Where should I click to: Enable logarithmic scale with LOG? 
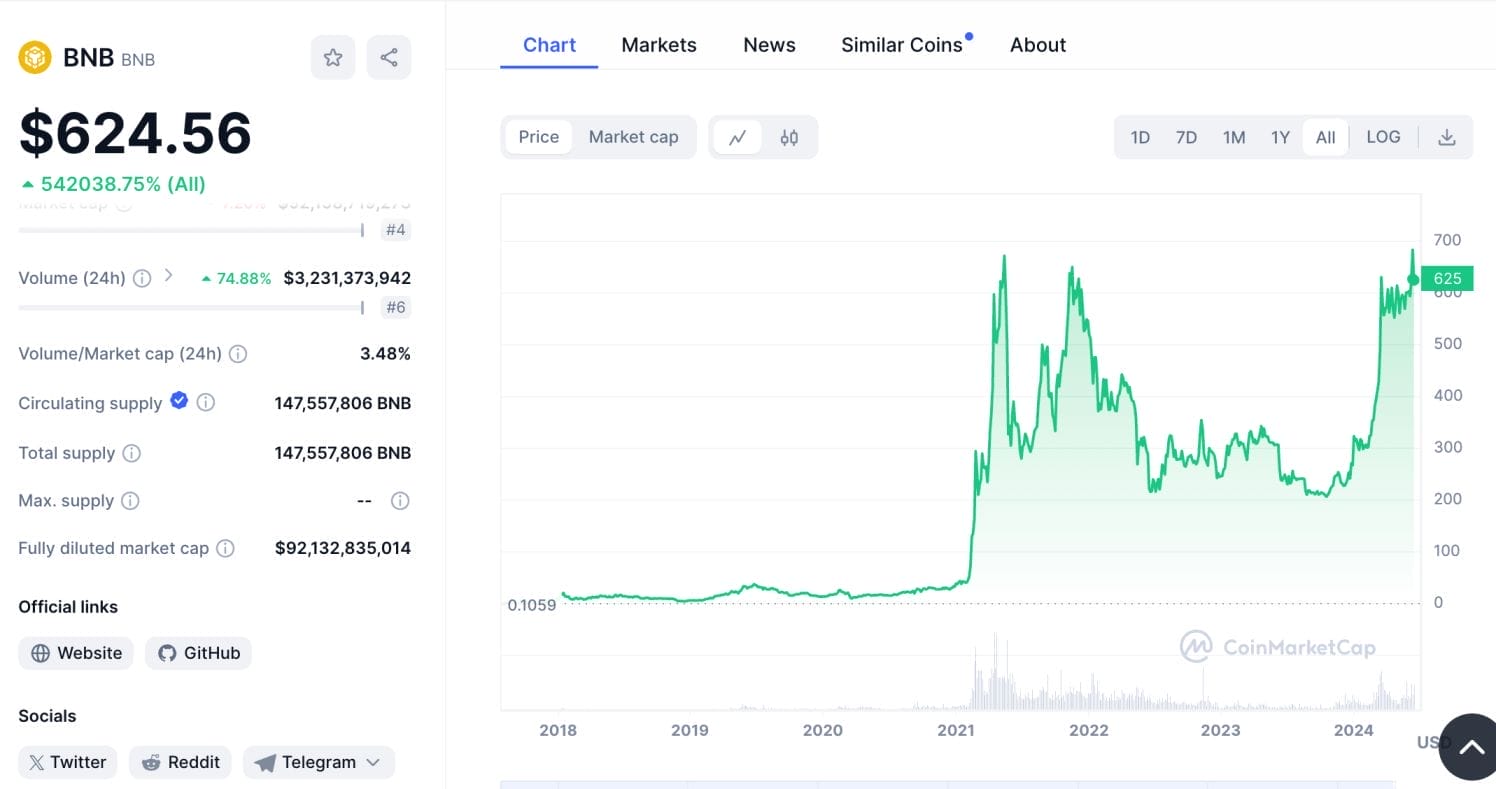(x=1383, y=136)
